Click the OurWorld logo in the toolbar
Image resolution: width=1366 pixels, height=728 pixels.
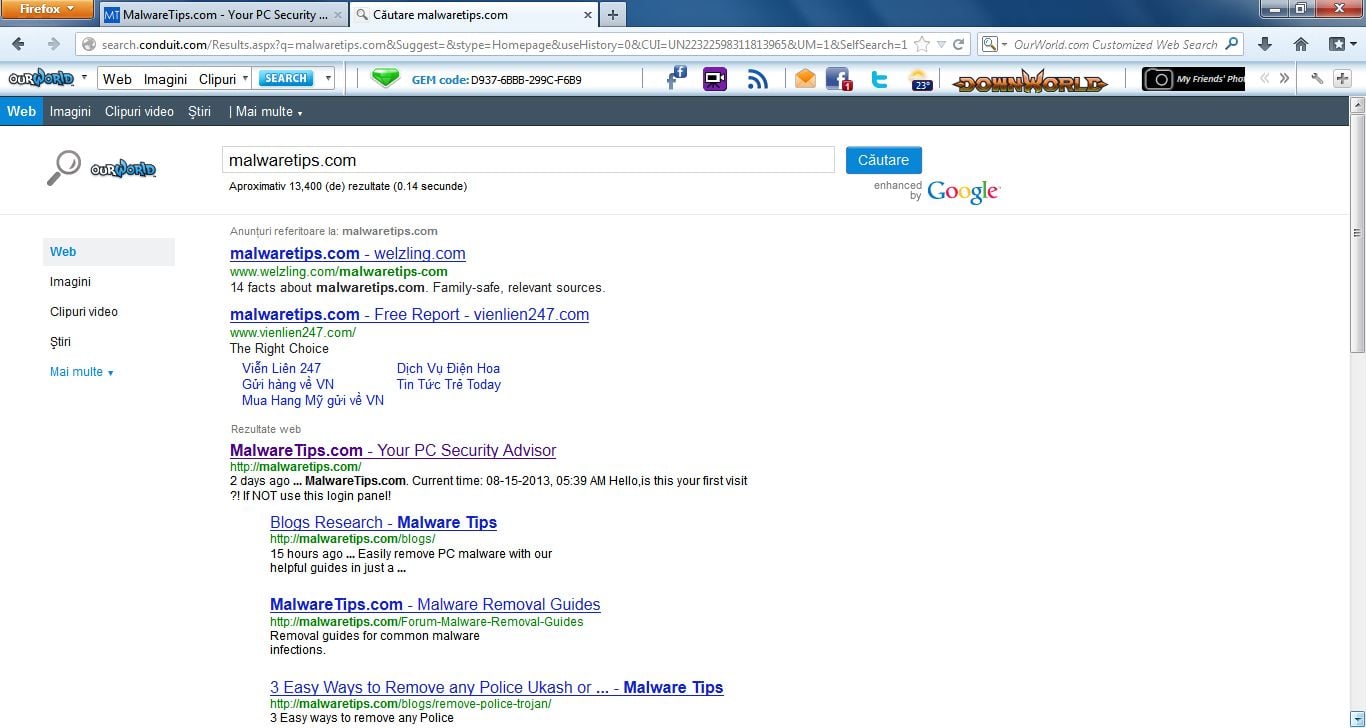[x=41, y=78]
